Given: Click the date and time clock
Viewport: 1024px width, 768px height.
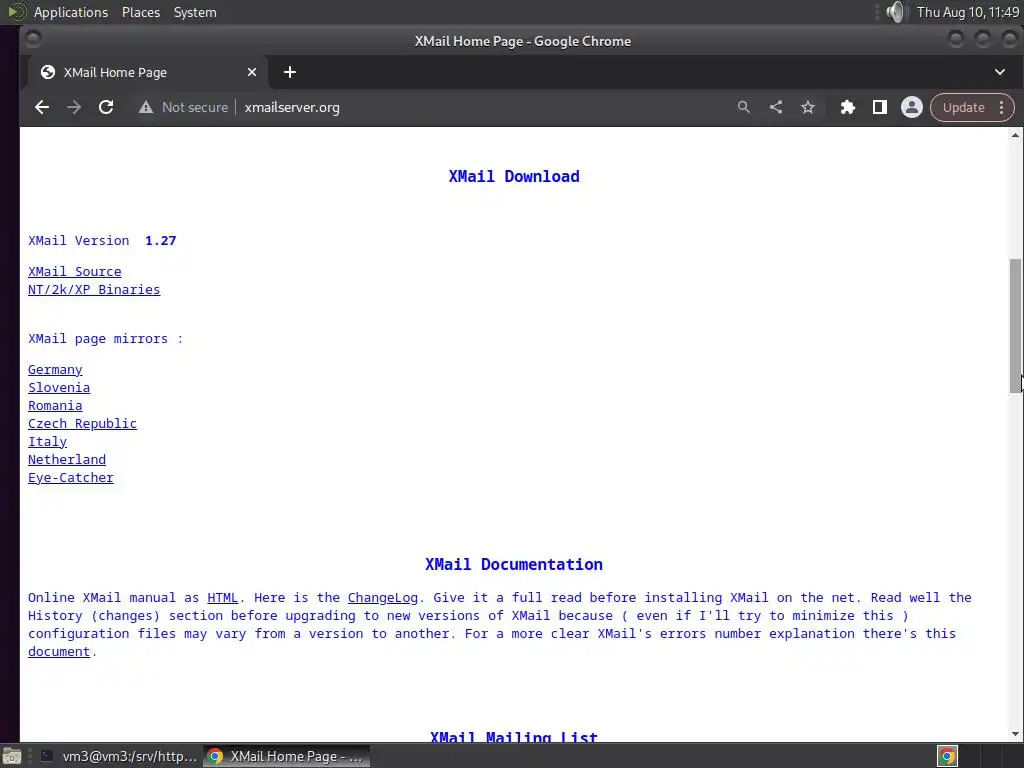Looking at the screenshot, I should (967, 12).
